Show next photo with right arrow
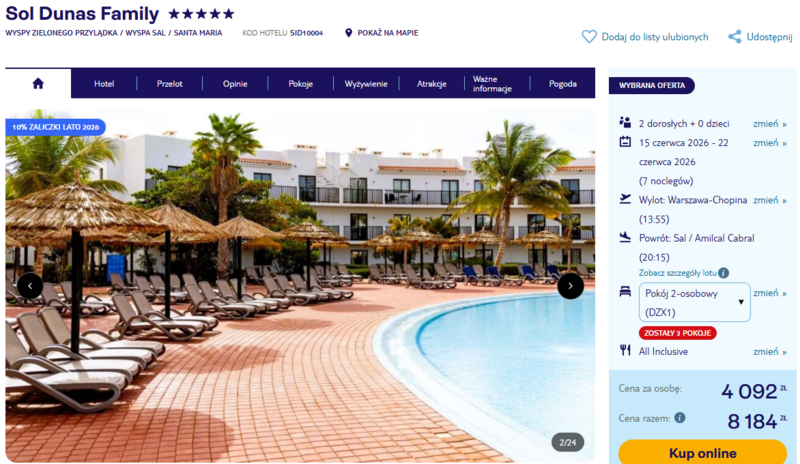This screenshot has width=800, height=464. 570,286
